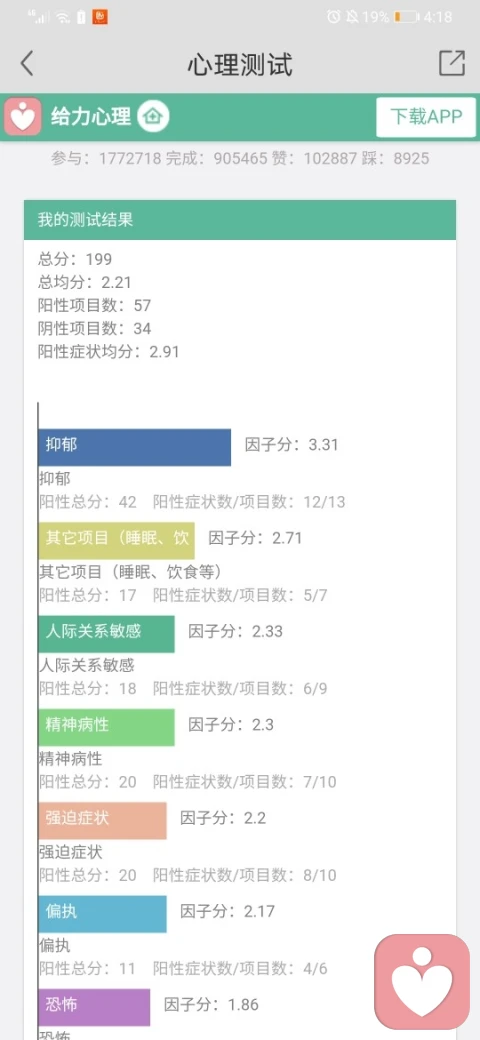Open the 给力心理 account name
The height and width of the screenshot is (1040, 480).
pos(91,117)
